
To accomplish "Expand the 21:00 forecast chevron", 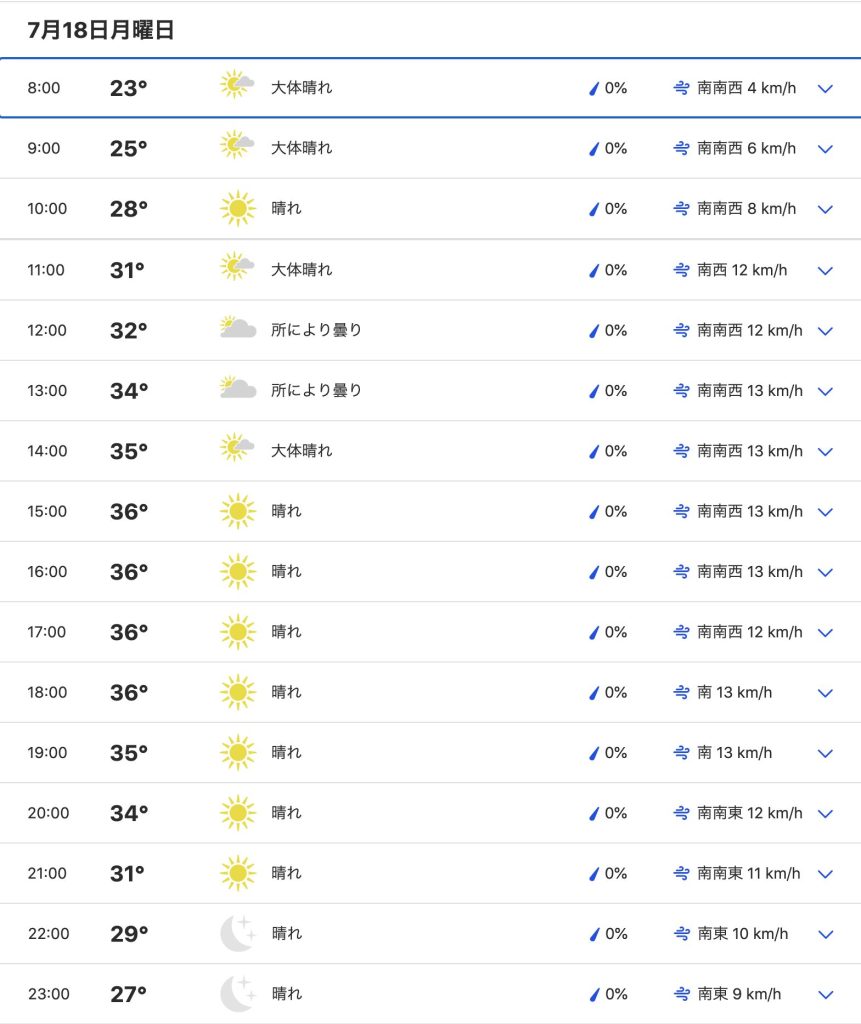I will [825, 874].
